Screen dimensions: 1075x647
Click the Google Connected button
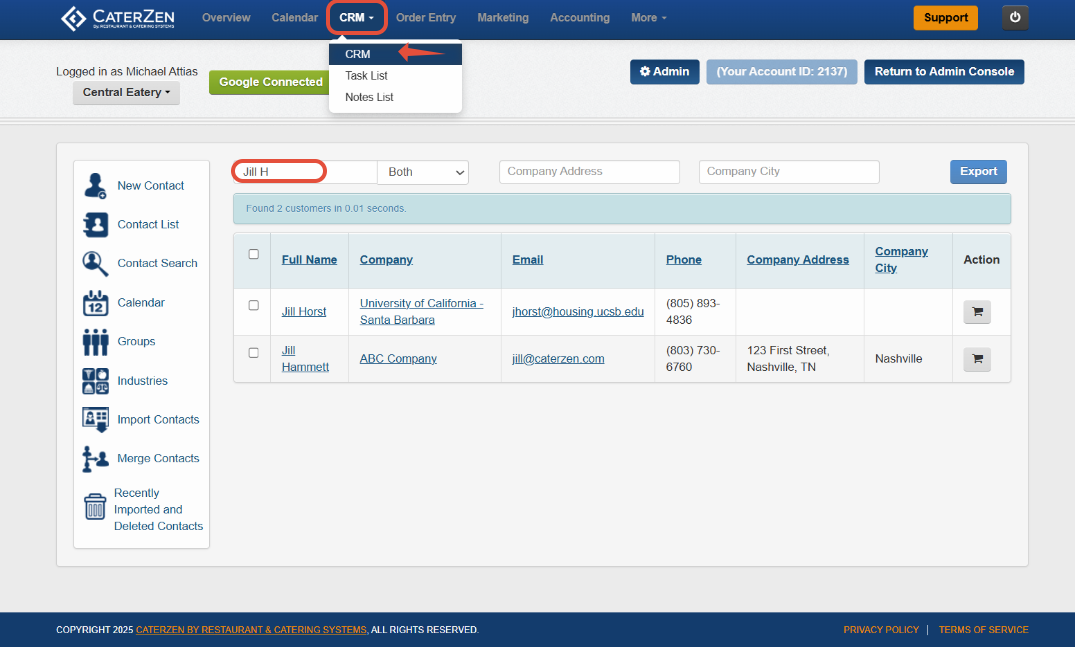click(270, 82)
